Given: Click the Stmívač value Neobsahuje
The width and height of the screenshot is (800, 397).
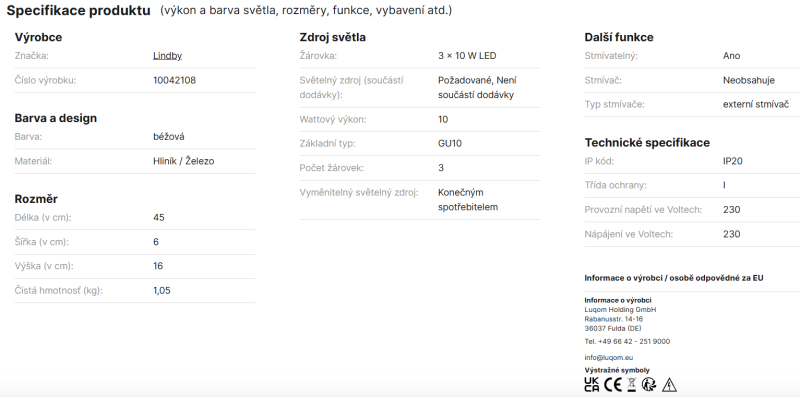Looking at the screenshot, I should click(748, 80).
